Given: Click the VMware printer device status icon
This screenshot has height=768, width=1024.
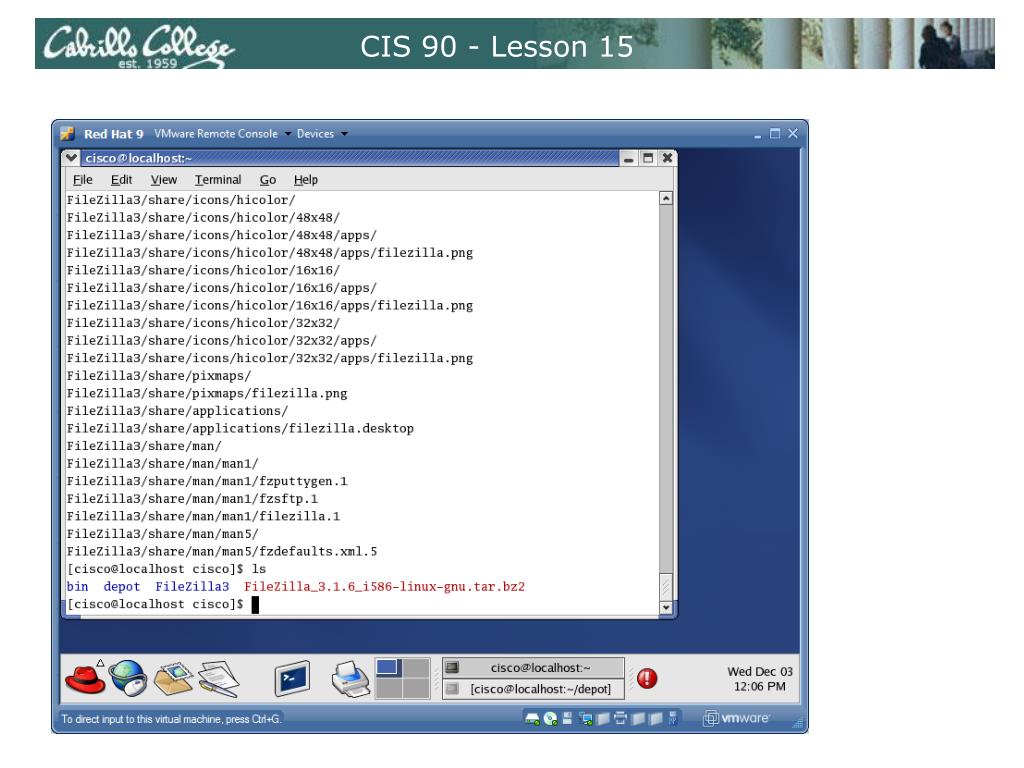Looking at the screenshot, I should tap(620, 718).
